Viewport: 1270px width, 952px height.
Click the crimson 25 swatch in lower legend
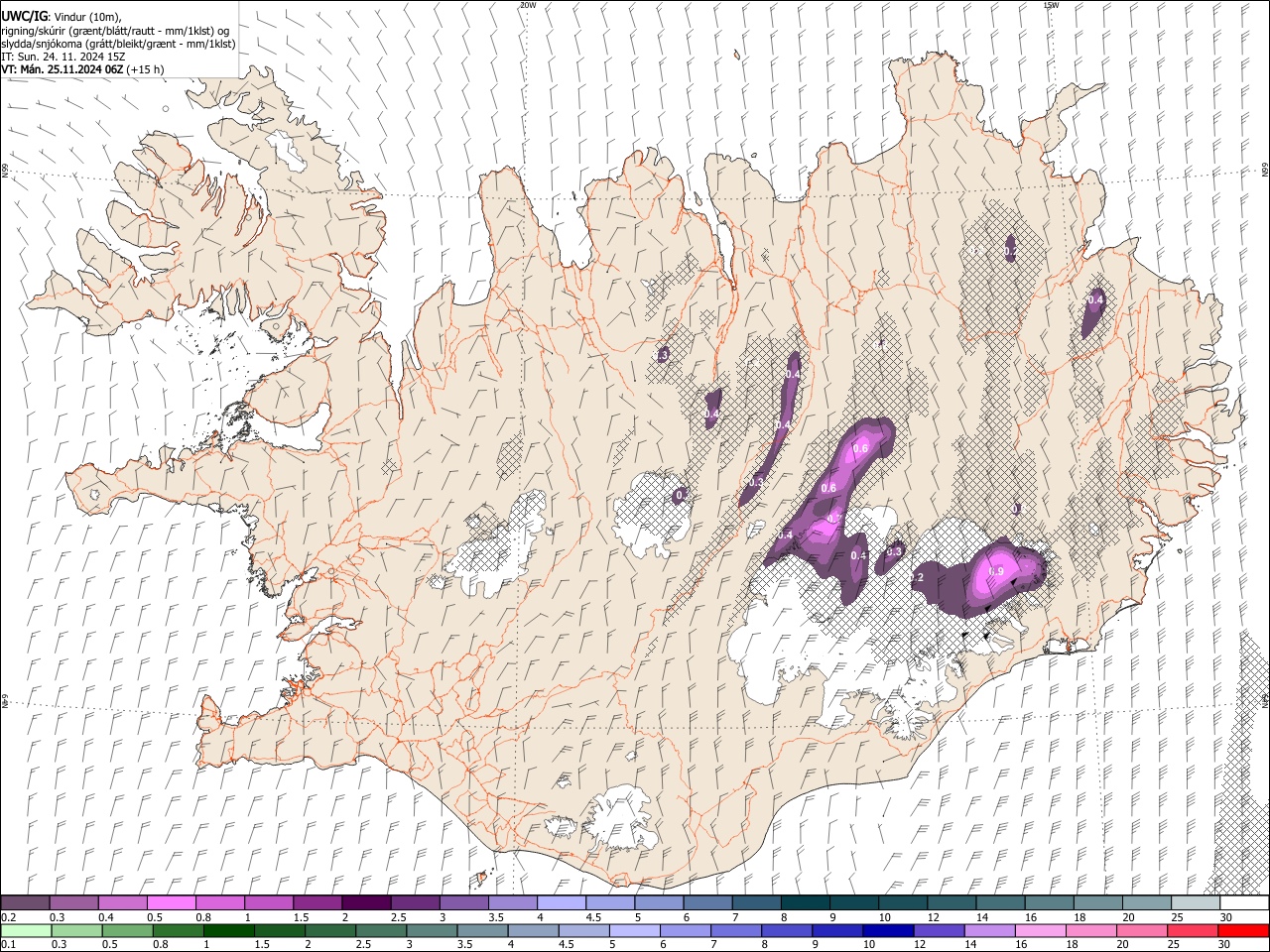pyautogui.click(x=1192, y=930)
